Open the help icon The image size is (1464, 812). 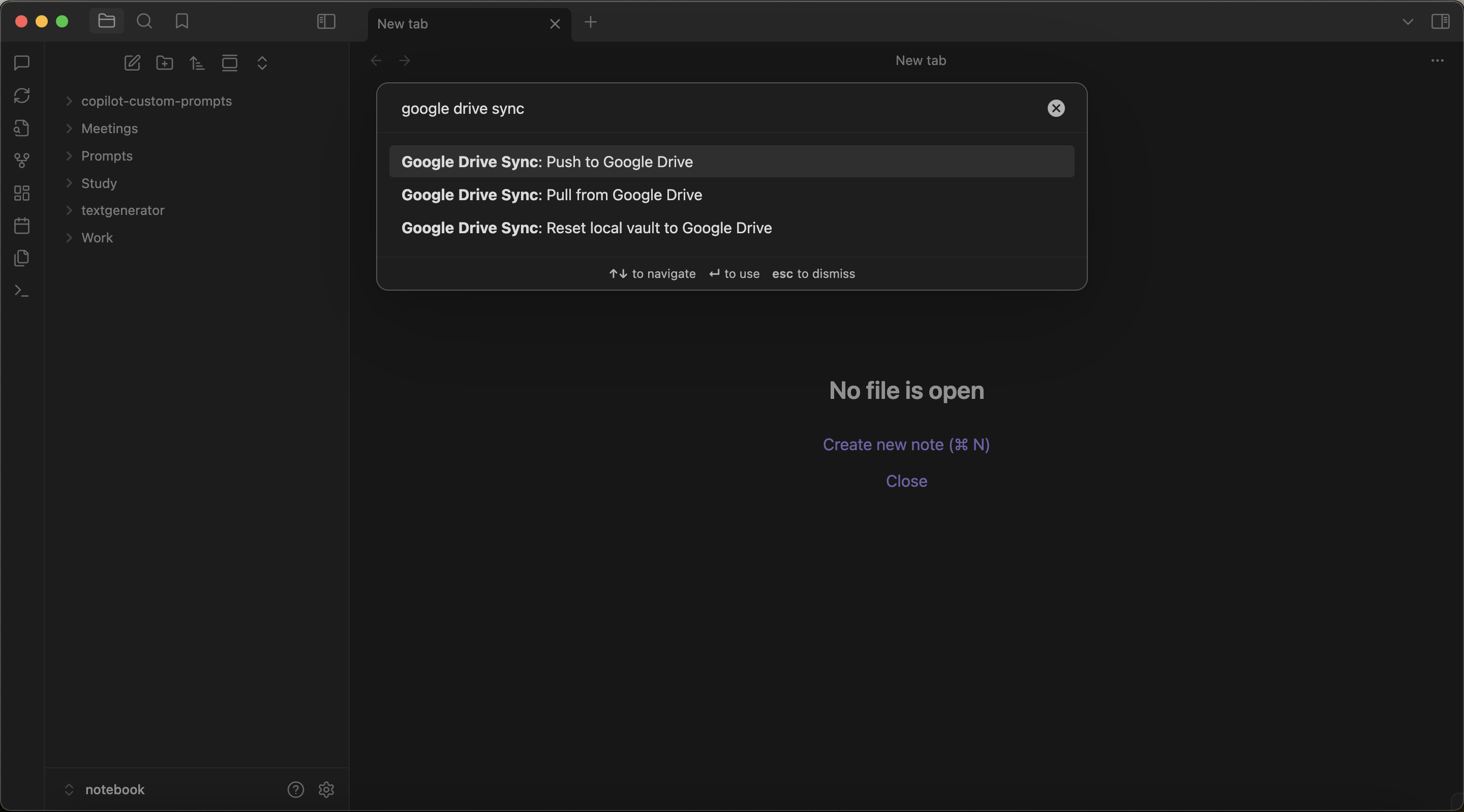click(x=295, y=789)
